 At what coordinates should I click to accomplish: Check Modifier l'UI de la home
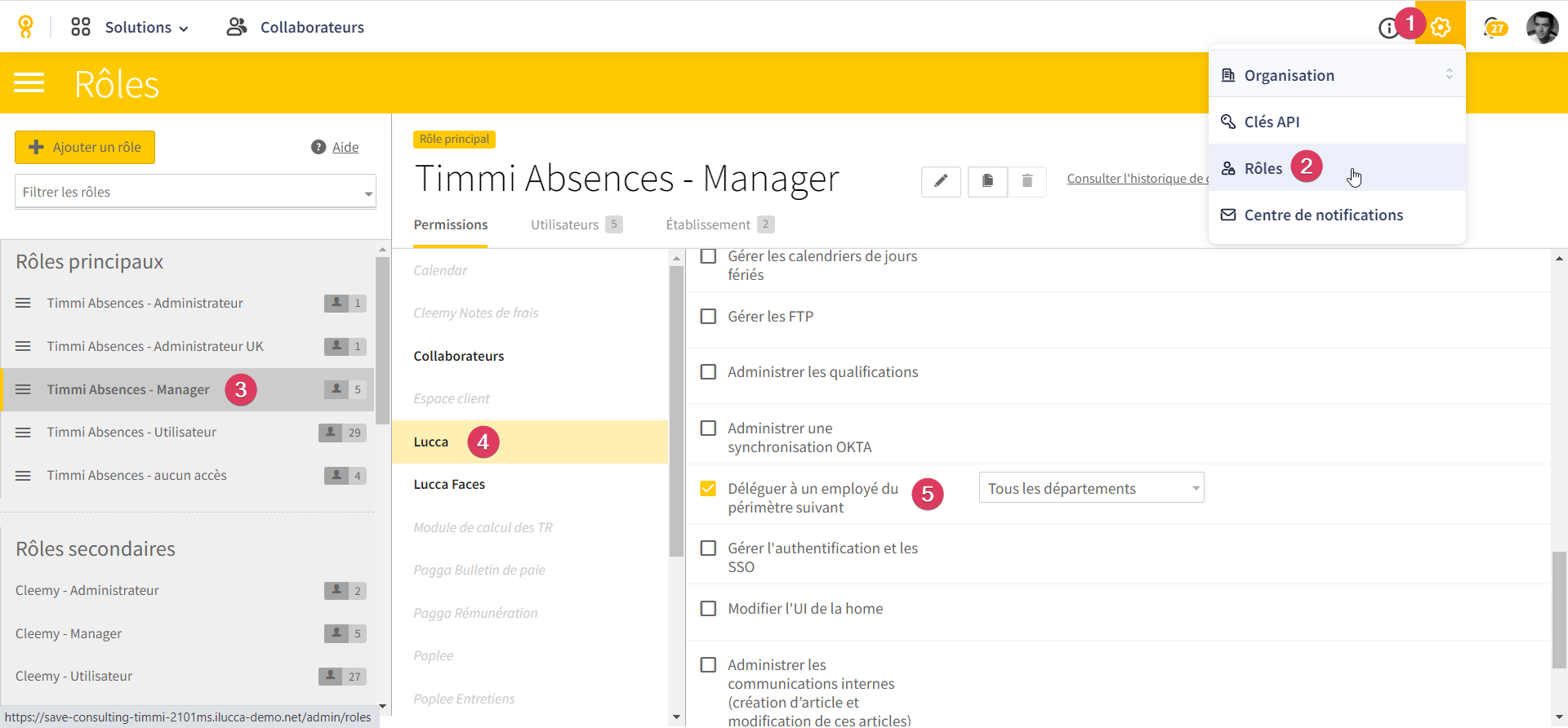[709, 608]
